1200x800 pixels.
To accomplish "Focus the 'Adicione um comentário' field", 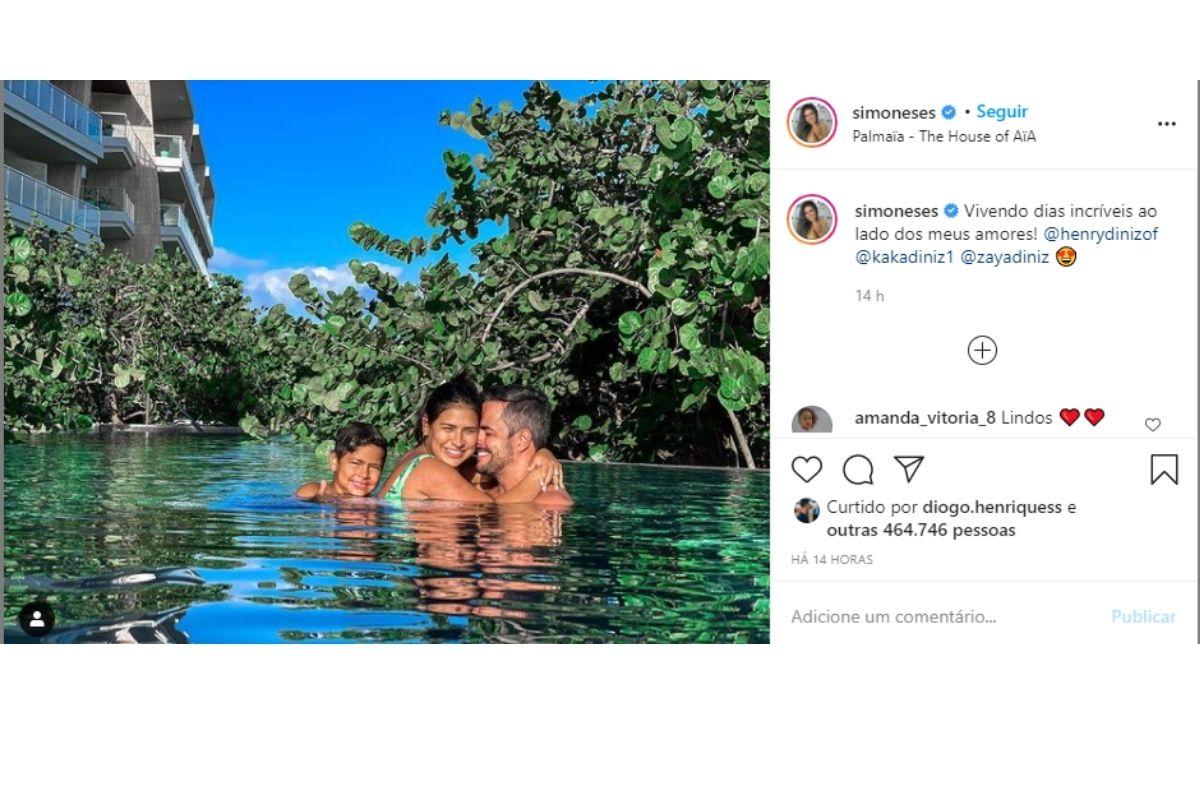I will [x=940, y=617].
